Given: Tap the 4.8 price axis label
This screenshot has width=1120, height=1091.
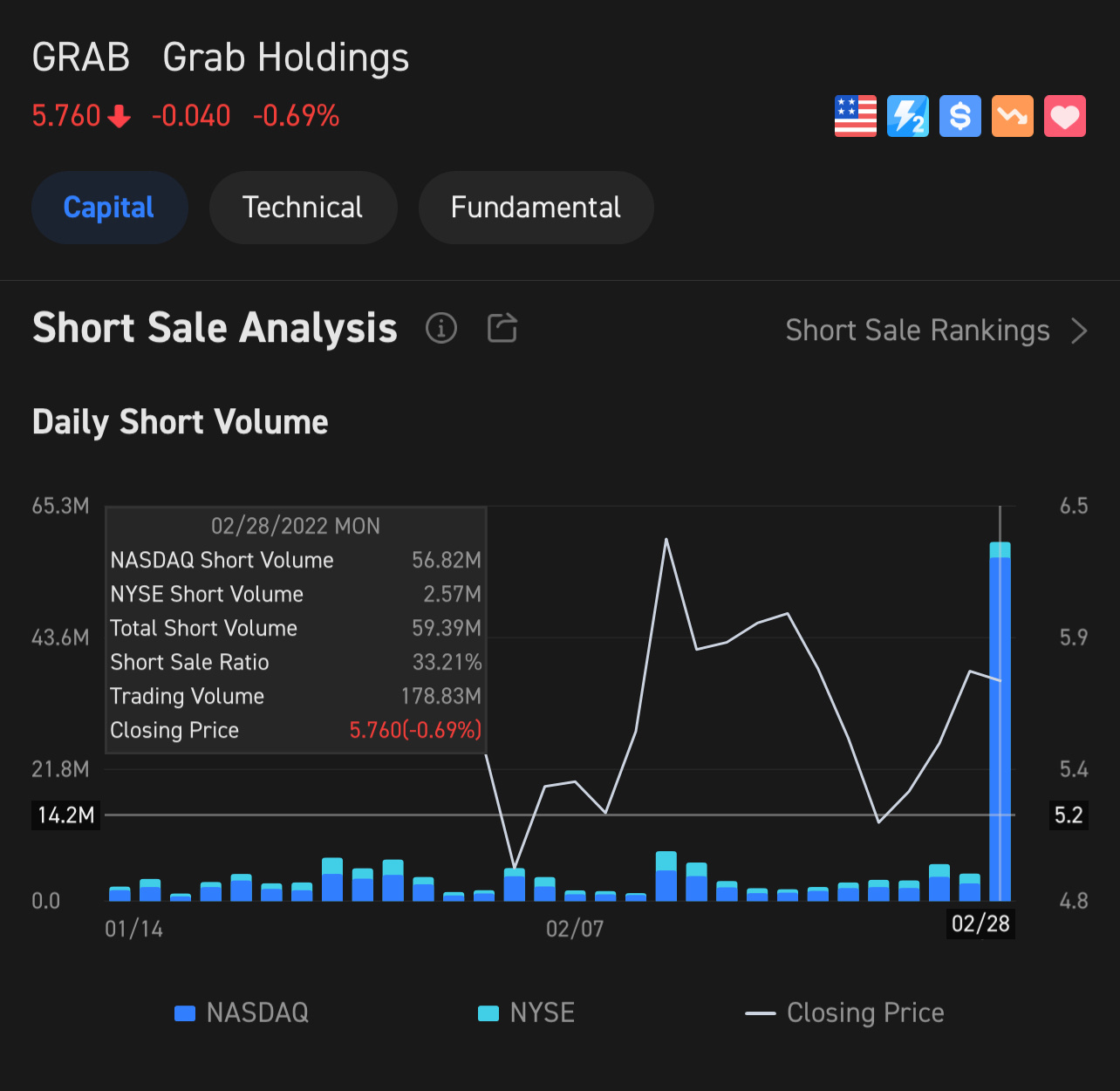Looking at the screenshot, I should coord(1074,901).
